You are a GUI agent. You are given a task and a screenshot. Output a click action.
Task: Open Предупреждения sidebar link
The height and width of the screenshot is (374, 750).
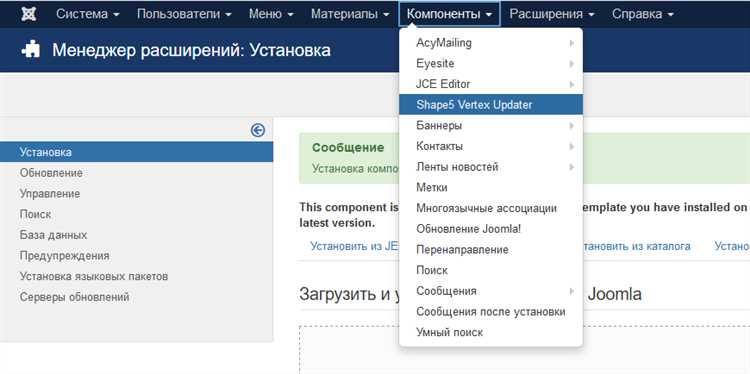pos(65,256)
